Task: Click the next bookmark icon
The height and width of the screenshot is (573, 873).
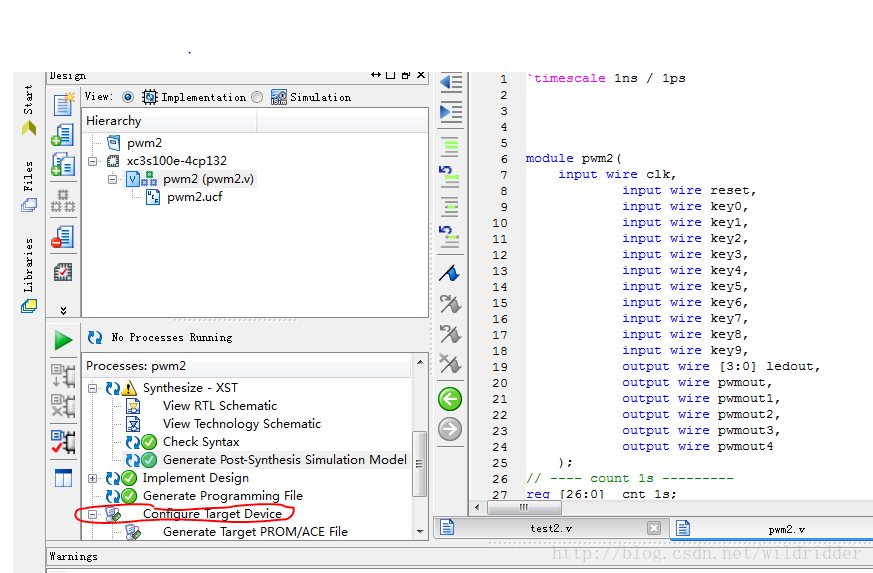Action: click(450, 303)
